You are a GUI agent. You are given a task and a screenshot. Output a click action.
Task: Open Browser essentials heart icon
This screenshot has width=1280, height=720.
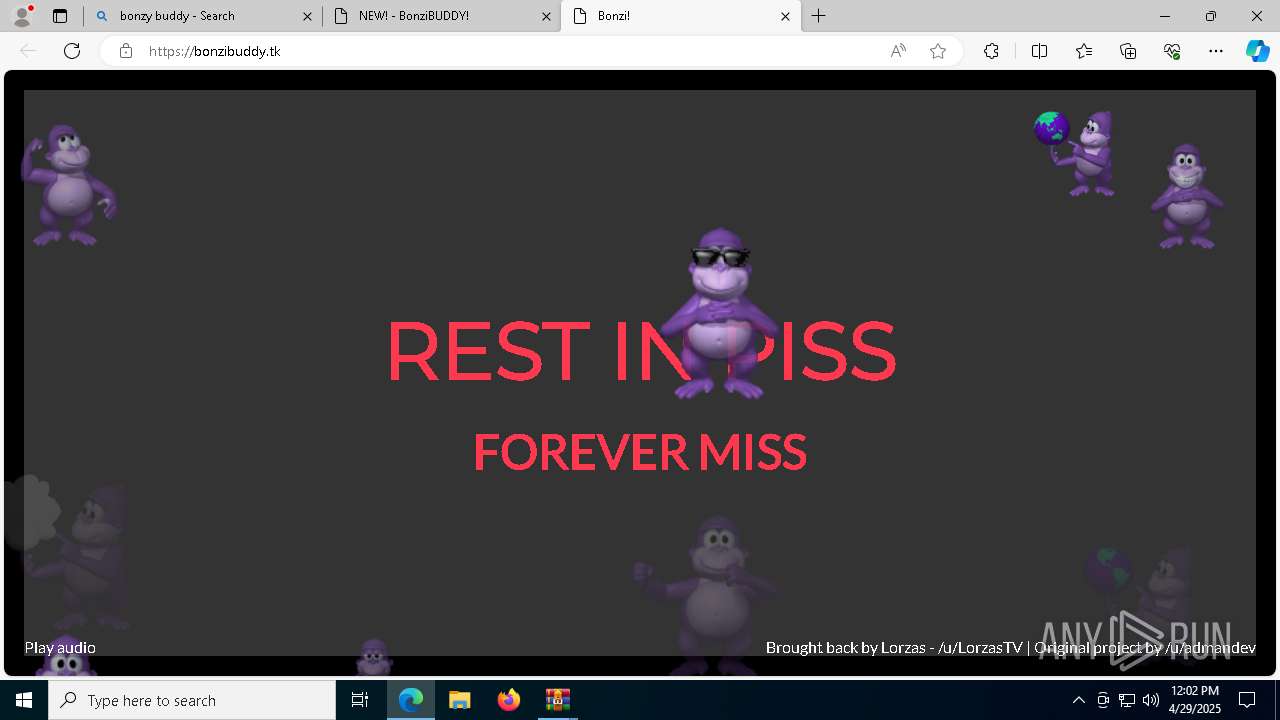click(x=1172, y=51)
